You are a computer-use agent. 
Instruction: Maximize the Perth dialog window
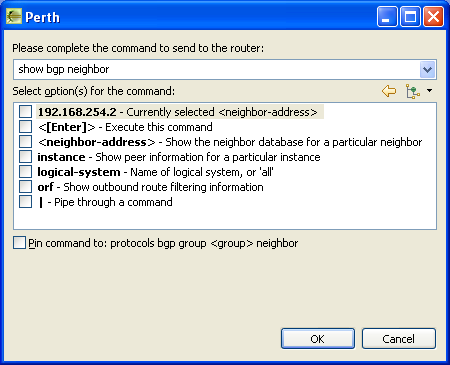click(410, 17)
